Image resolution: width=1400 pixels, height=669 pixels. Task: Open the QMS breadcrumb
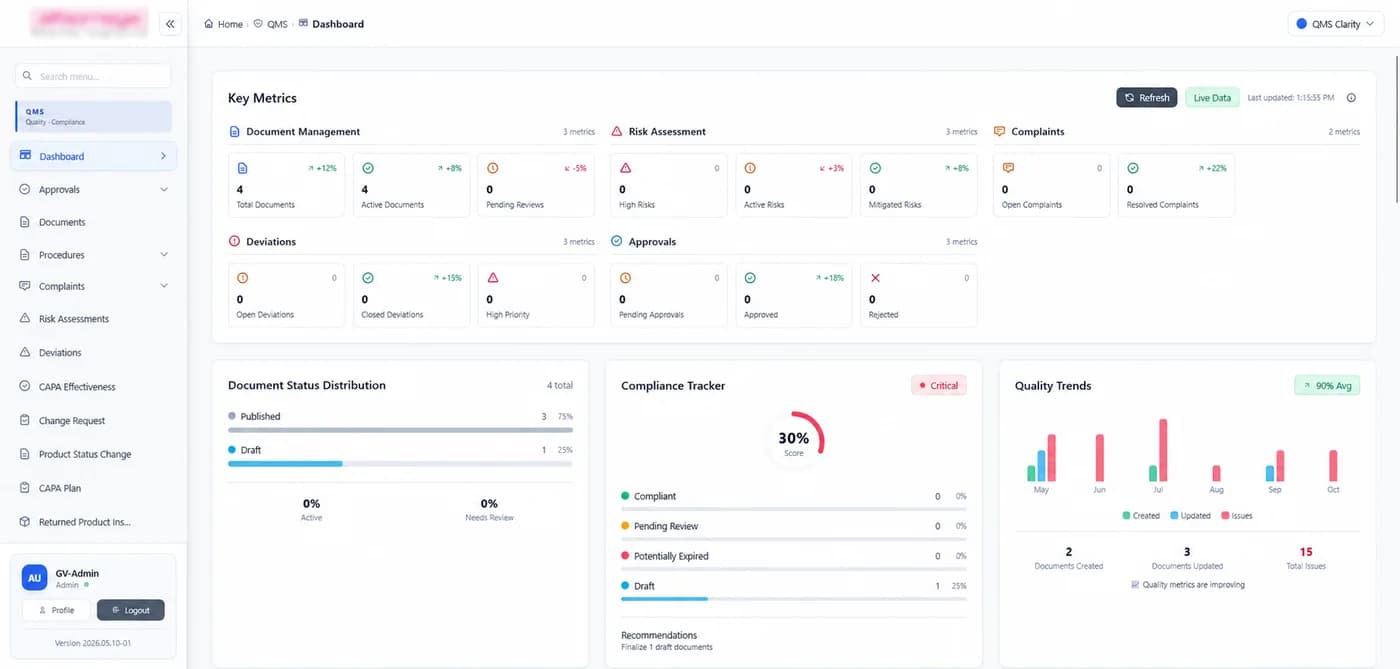270,24
